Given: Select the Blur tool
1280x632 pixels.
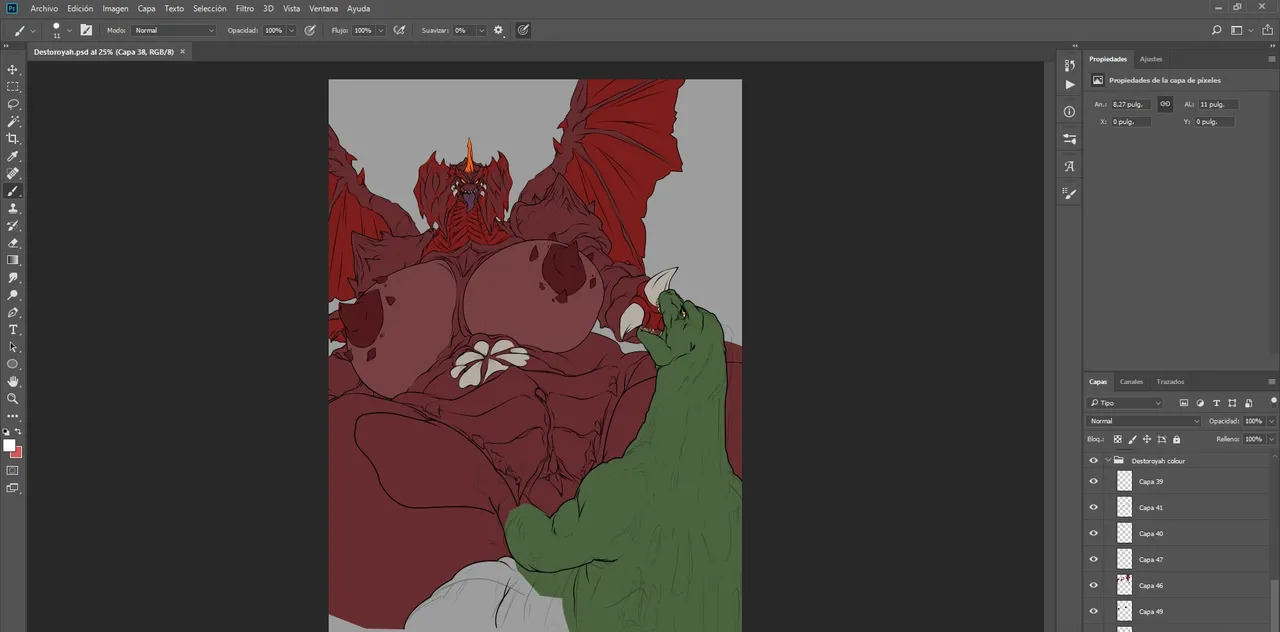Looking at the screenshot, I should (13, 277).
